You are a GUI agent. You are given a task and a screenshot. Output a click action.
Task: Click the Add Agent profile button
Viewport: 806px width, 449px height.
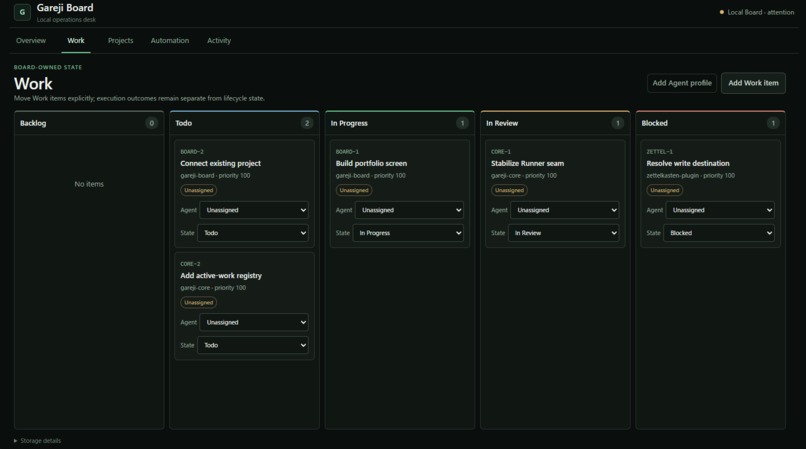(x=682, y=83)
